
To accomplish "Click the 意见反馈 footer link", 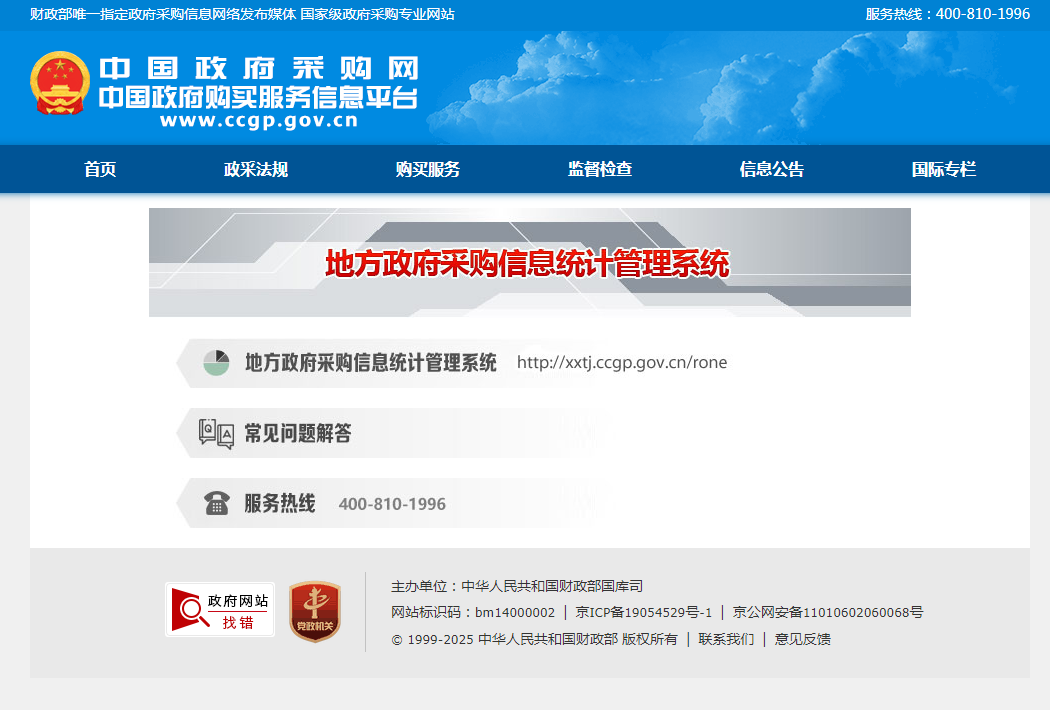I will (802, 639).
